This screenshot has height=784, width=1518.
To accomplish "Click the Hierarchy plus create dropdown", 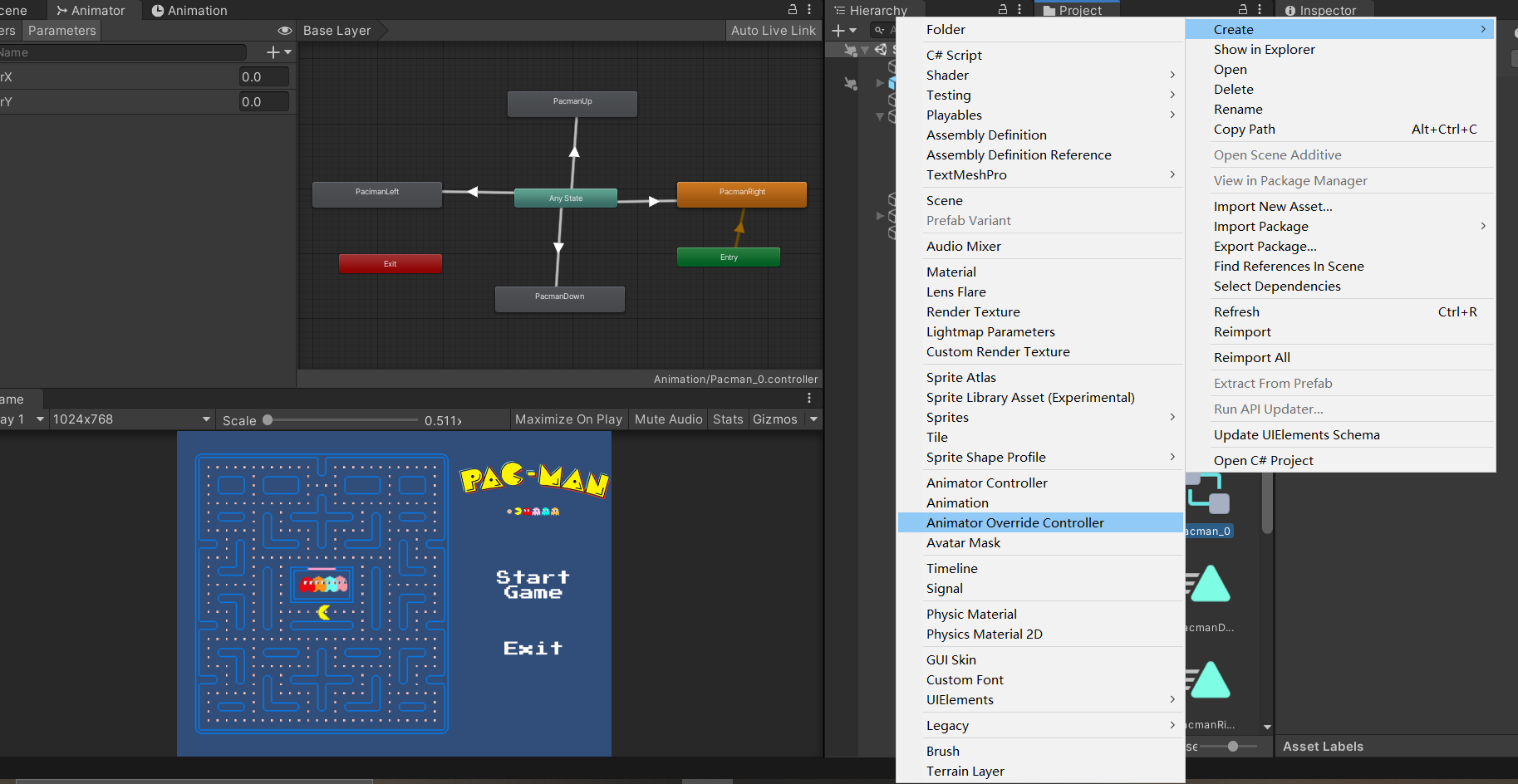I will pyautogui.click(x=844, y=31).
